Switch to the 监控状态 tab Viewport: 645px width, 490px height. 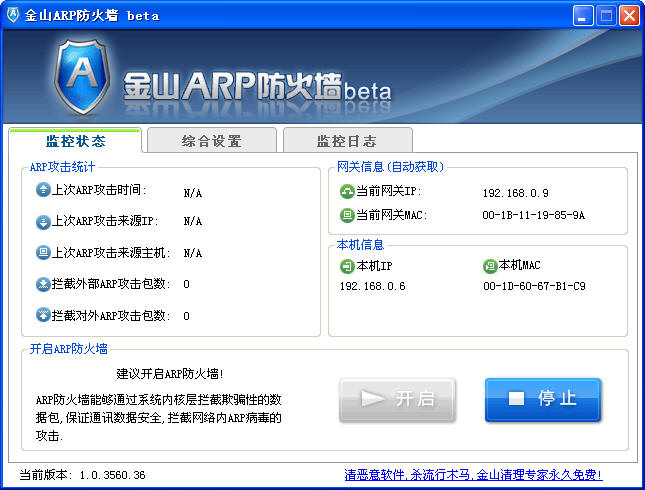[75, 141]
